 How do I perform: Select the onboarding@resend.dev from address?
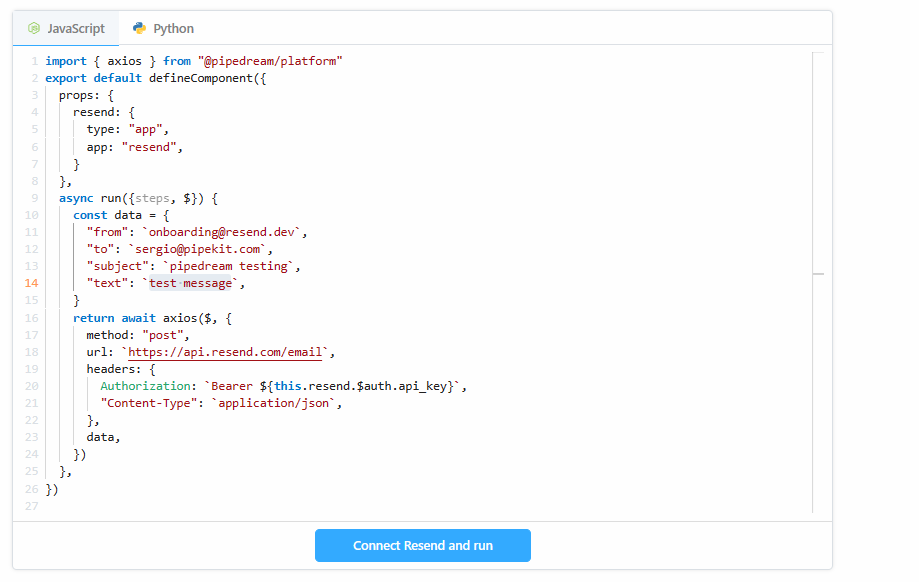point(222,232)
